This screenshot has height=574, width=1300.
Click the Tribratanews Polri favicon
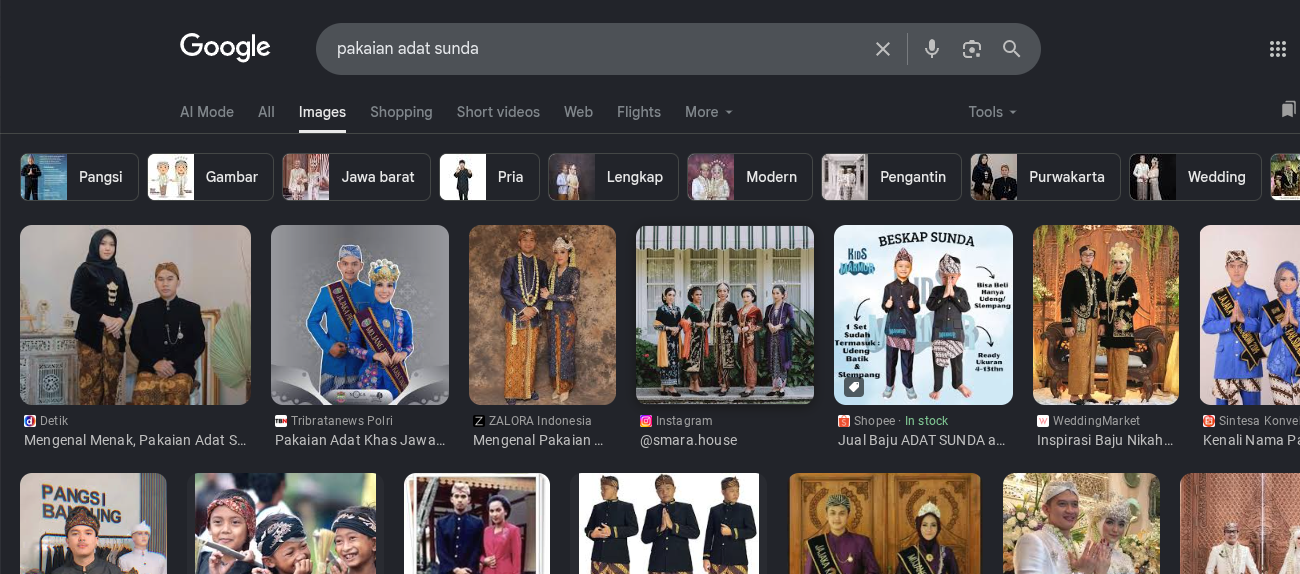(281, 421)
